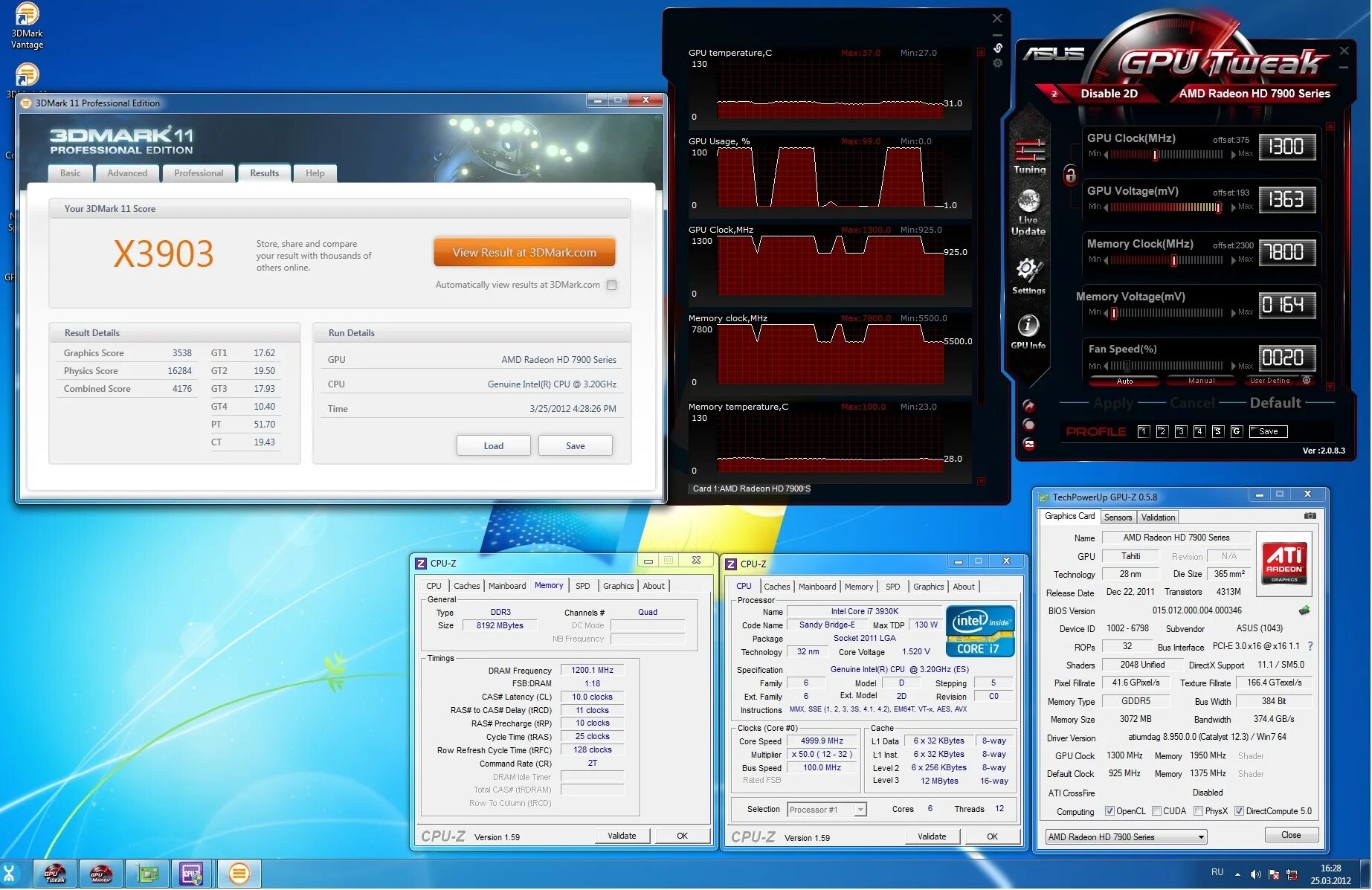Select profile 2 in GPU Tweak
The image size is (1372, 890).
click(x=1162, y=431)
